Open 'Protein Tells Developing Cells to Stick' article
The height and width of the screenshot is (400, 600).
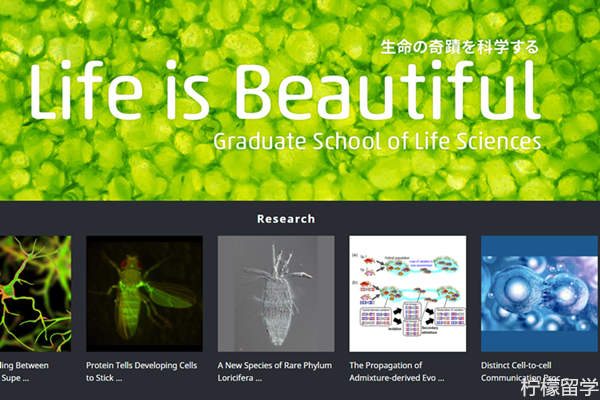click(142, 372)
